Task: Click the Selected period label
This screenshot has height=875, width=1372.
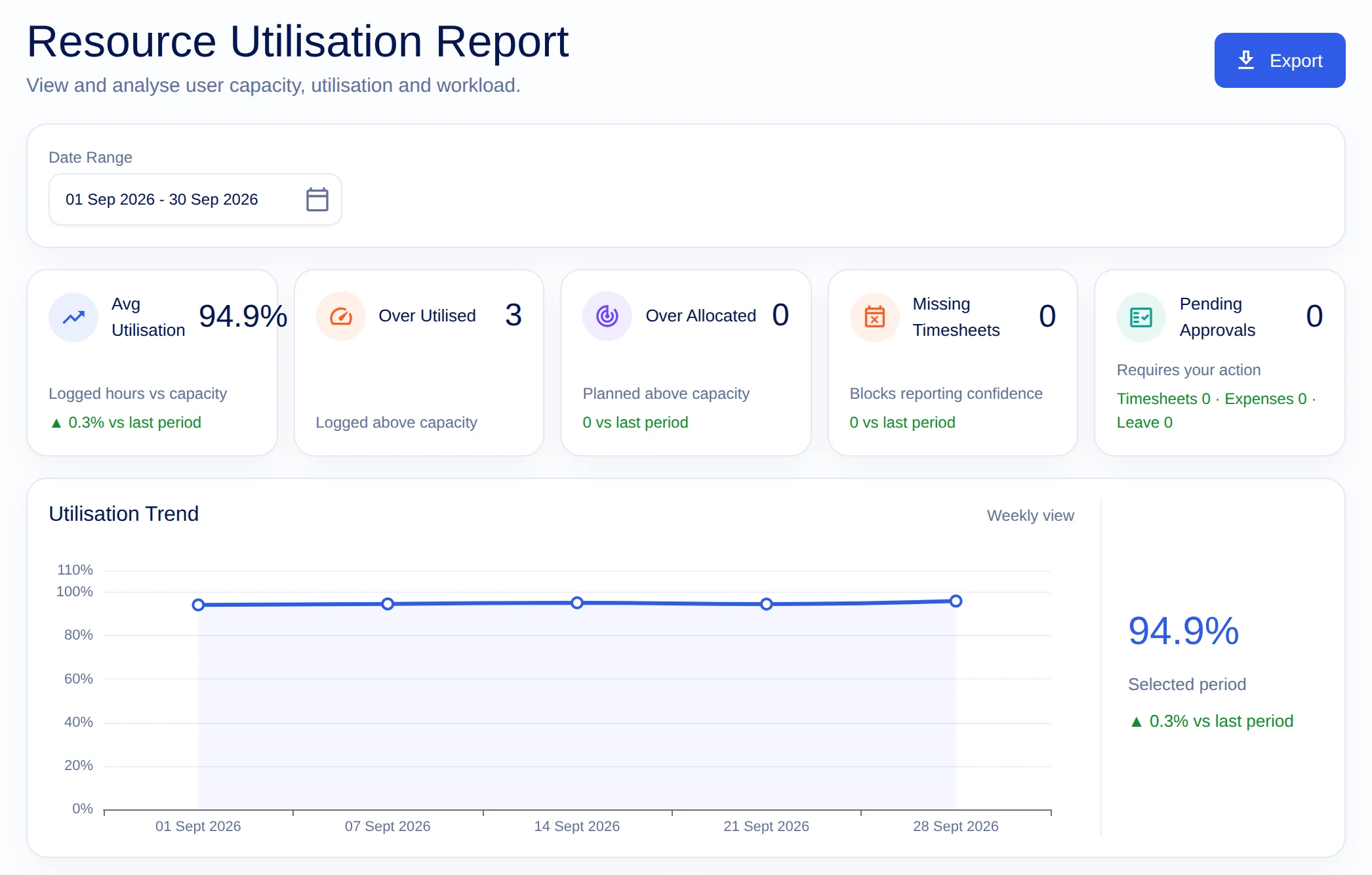Action: pos(1187,684)
